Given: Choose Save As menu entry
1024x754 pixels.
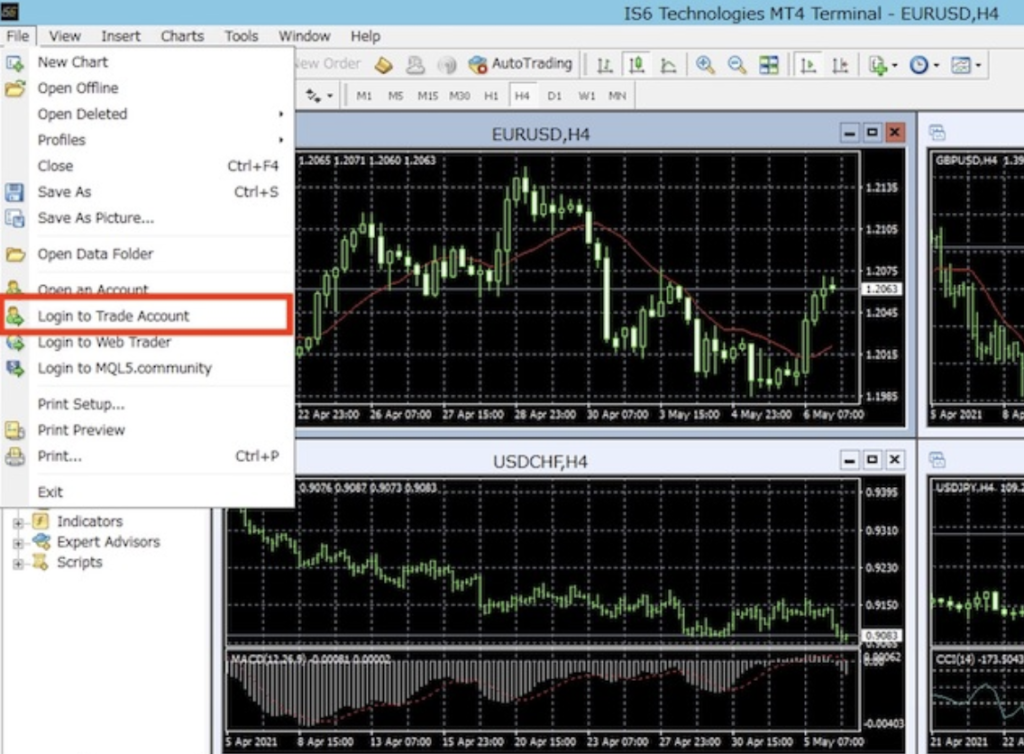Looking at the screenshot, I should point(147,193).
